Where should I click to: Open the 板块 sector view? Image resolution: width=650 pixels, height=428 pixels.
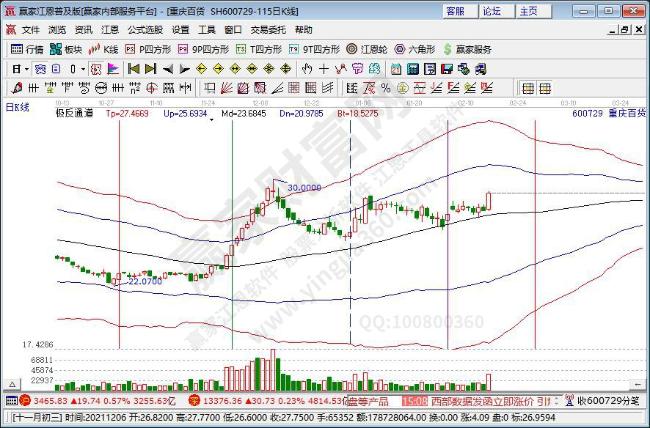coord(66,49)
